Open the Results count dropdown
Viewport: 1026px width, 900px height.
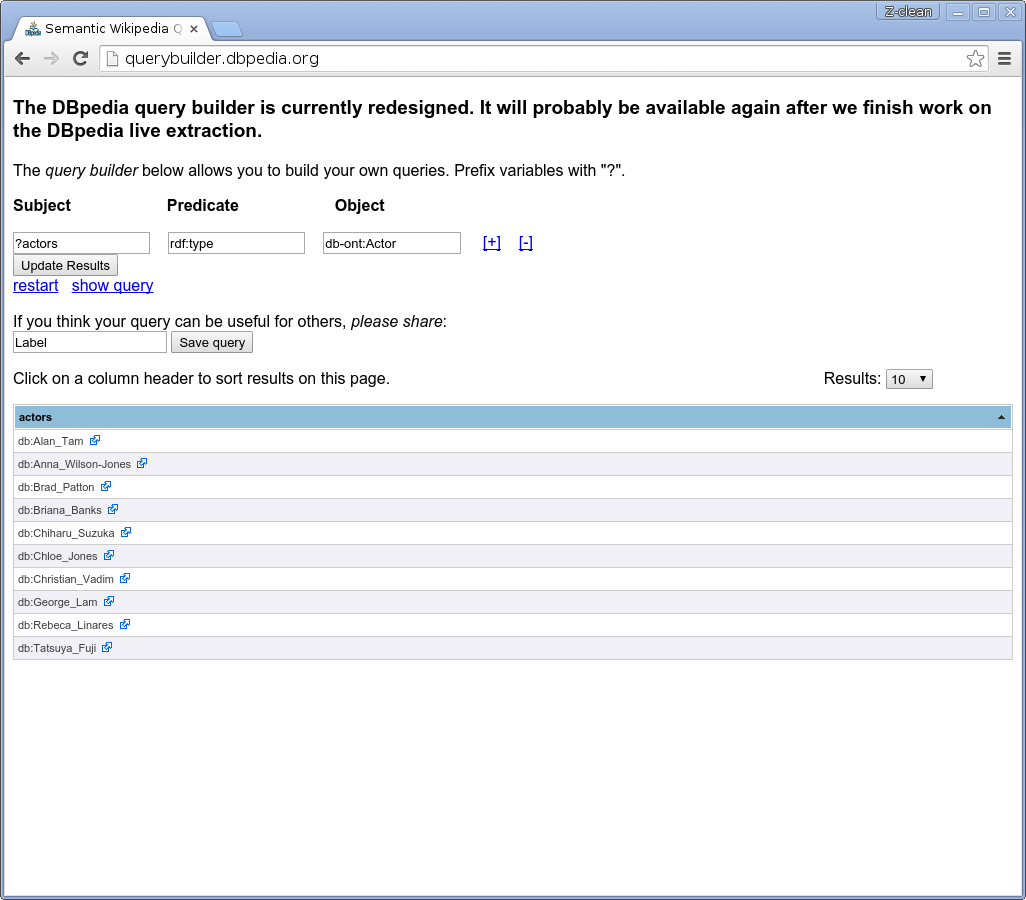coord(909,379)
